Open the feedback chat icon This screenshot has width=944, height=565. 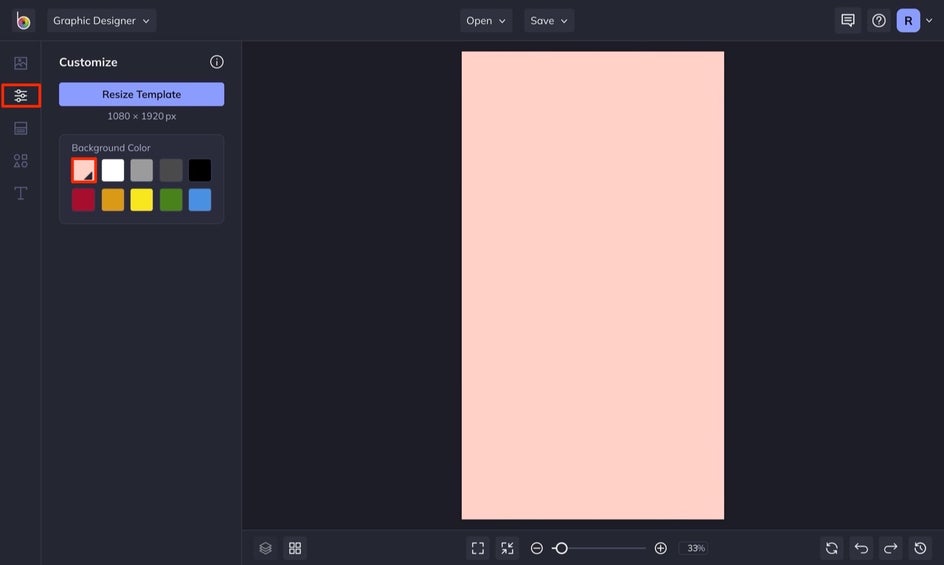[848, 20]
